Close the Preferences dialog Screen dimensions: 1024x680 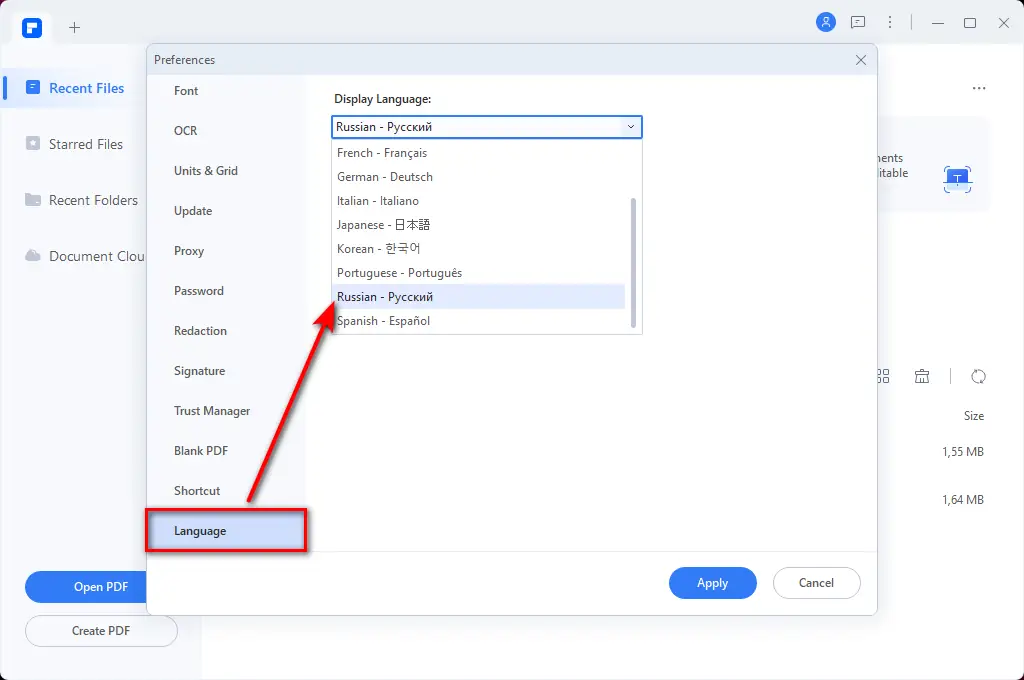click(x=861, y=60)
